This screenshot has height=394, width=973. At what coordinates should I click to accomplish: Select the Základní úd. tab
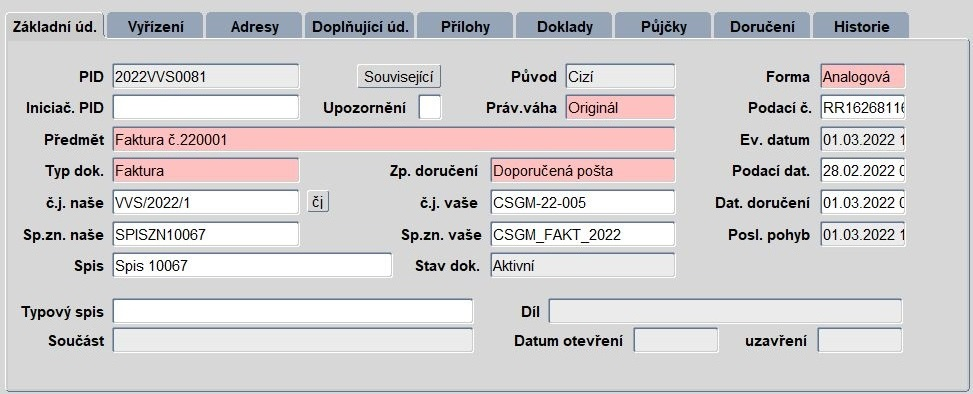[55, 26]
